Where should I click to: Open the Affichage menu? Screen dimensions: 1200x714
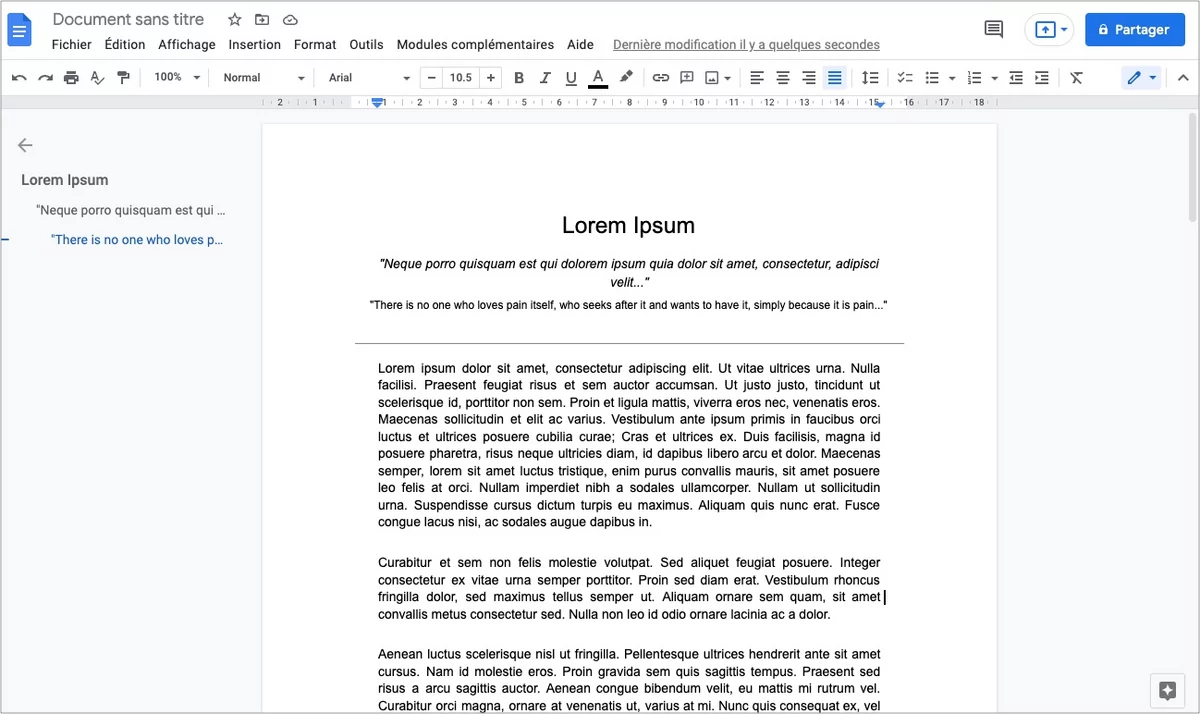pyautogui.click(x=187, y=44)
